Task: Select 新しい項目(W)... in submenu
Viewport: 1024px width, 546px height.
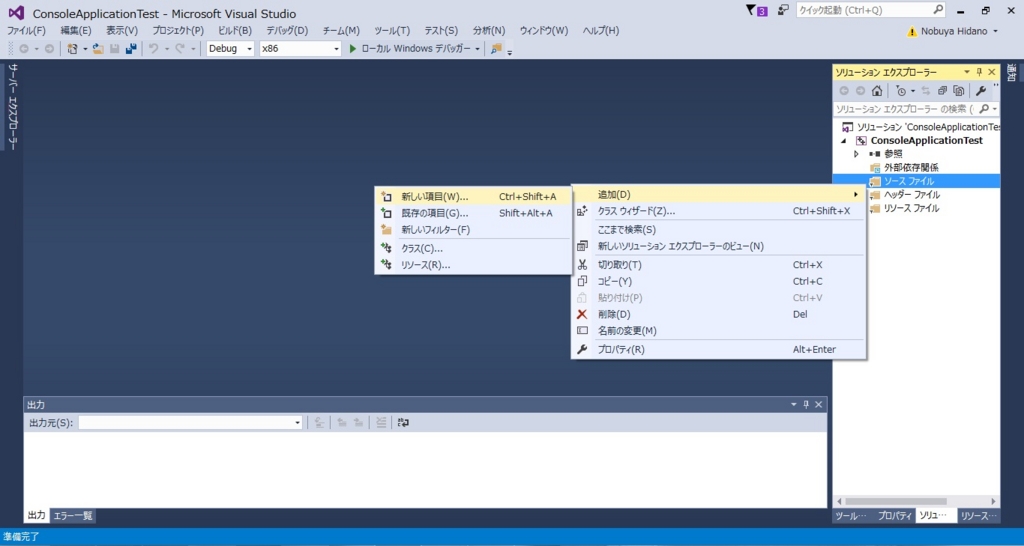Action: [473, 197]
